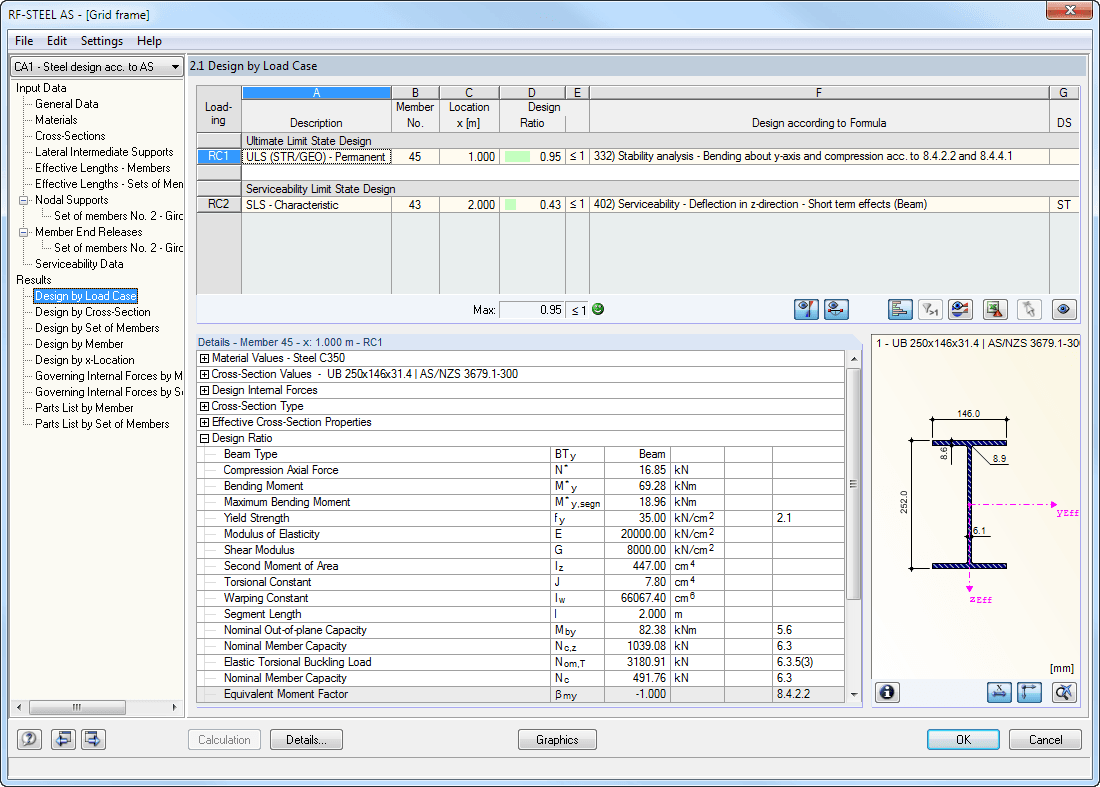Toggle cross-section dimensions display icon
Image resolution: width=1100 pixels, height=787 pixels.
click(999, 692)
